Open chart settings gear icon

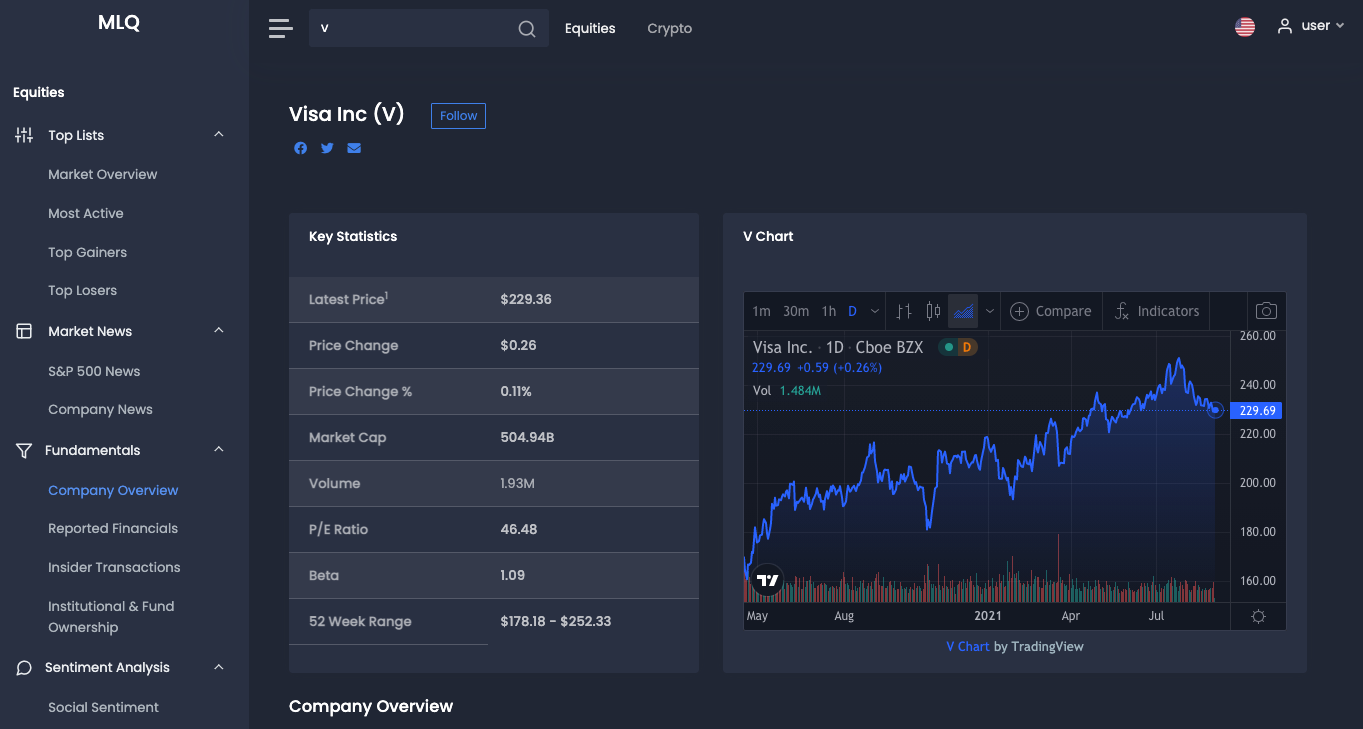click(x=1258, y=616)
